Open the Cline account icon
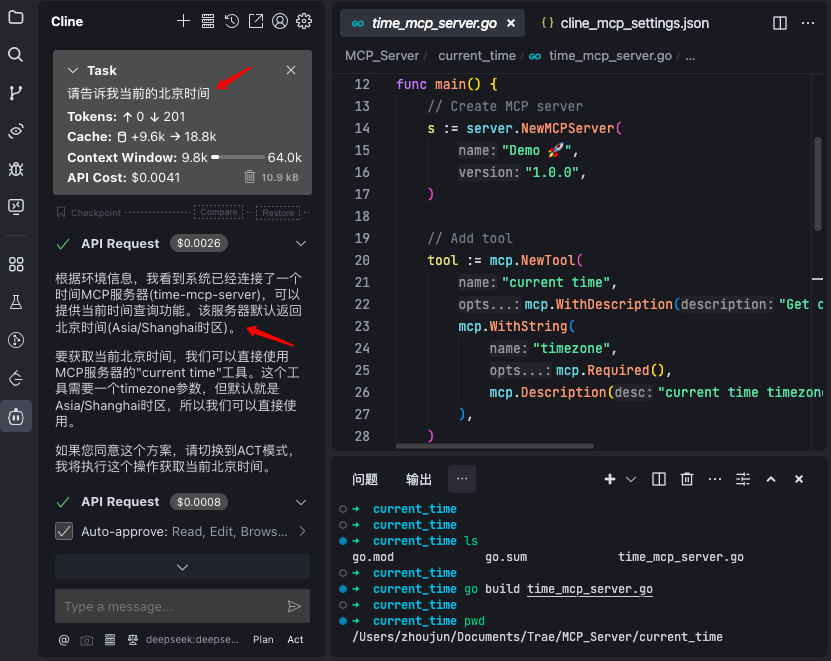831x661 pixels. (280, 21)
